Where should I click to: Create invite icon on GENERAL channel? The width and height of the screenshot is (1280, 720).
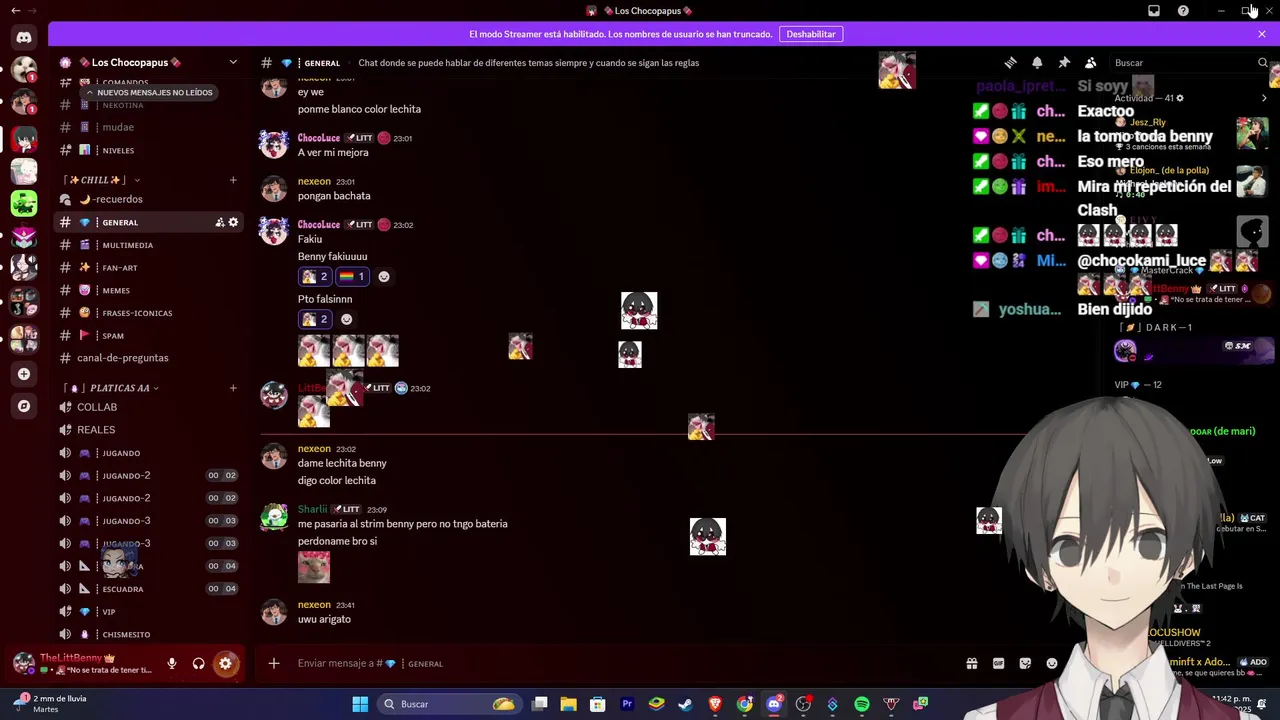[x=220, y=222]
